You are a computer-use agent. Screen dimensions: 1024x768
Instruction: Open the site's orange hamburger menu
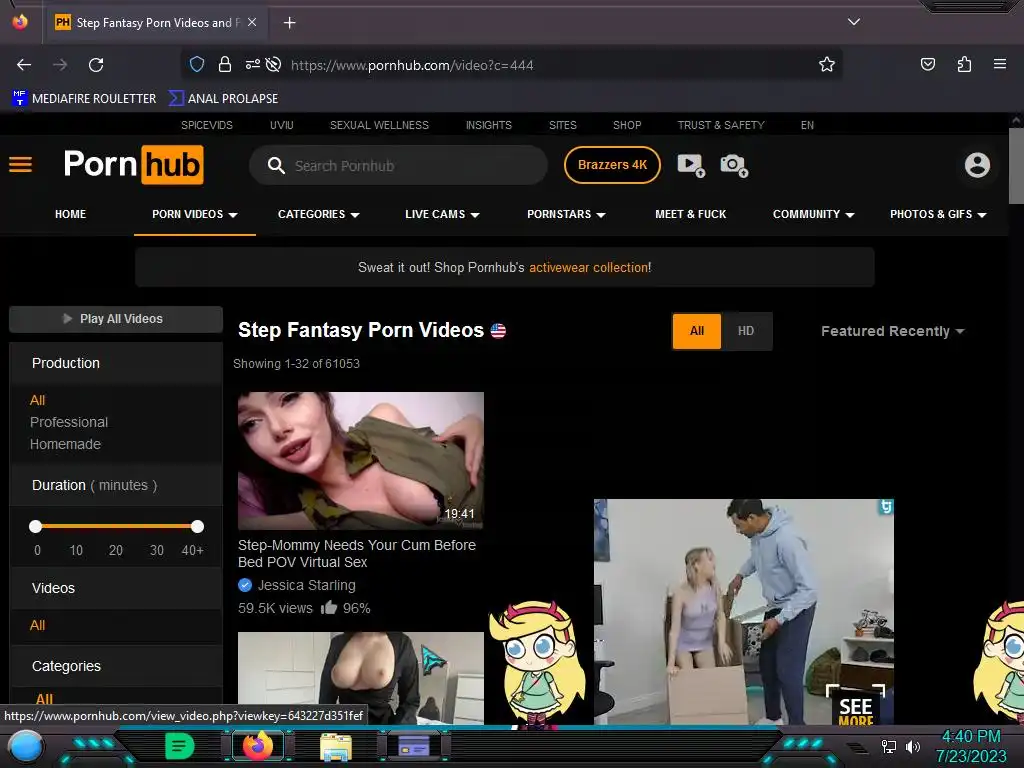coord(20,165)
